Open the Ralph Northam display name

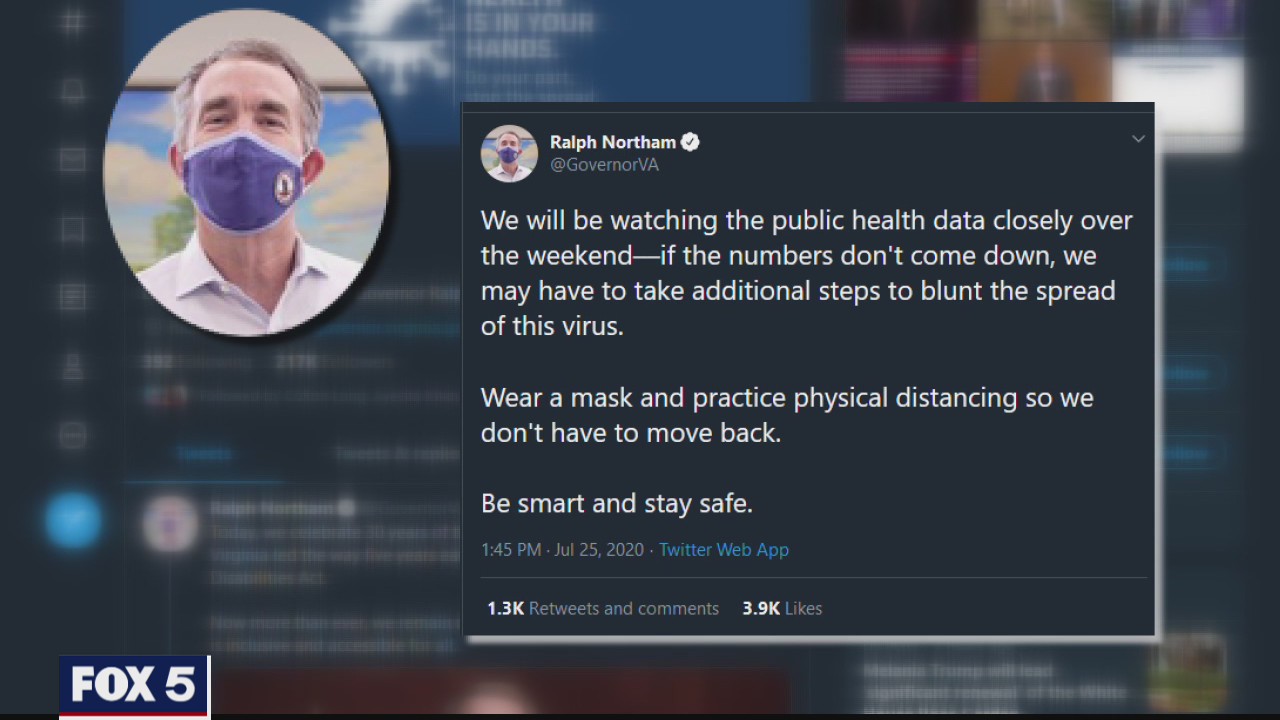(613, 142)
